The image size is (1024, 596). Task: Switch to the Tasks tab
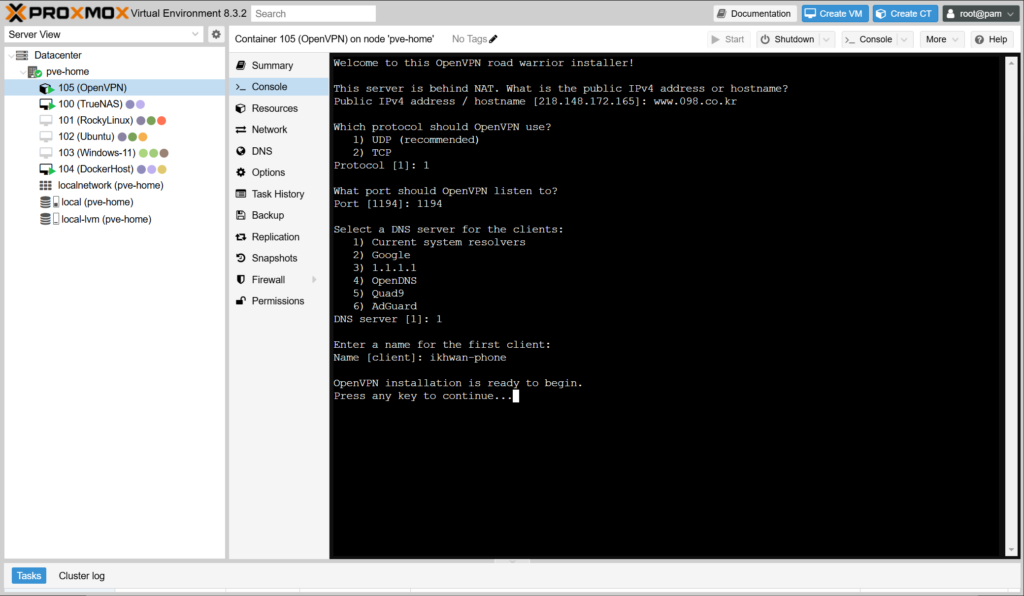pyautogui.click(x=29, y=576)
